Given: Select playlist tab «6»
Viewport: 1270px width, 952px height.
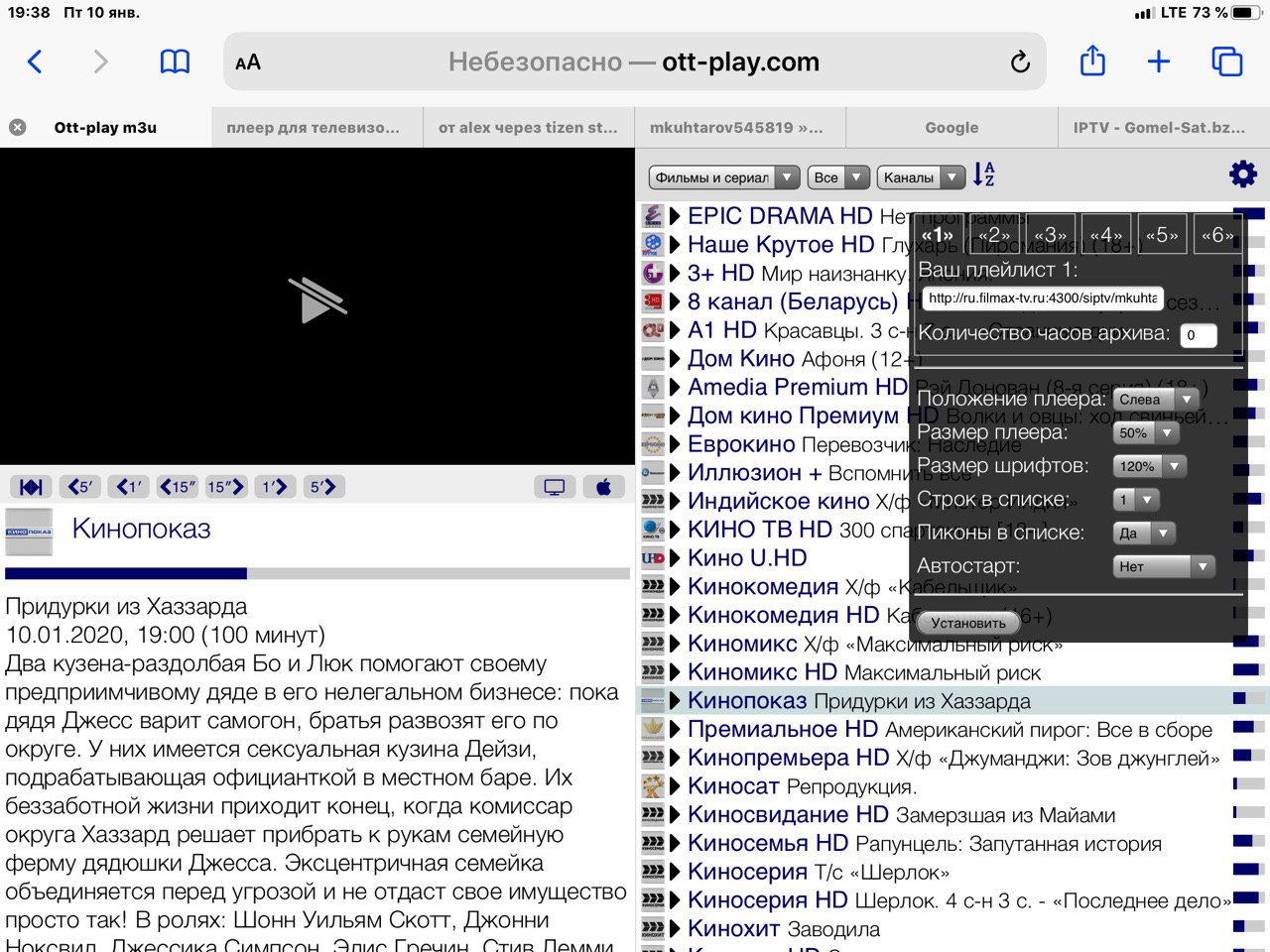Looking at the screenshot, I should (x=1217, y=236).
